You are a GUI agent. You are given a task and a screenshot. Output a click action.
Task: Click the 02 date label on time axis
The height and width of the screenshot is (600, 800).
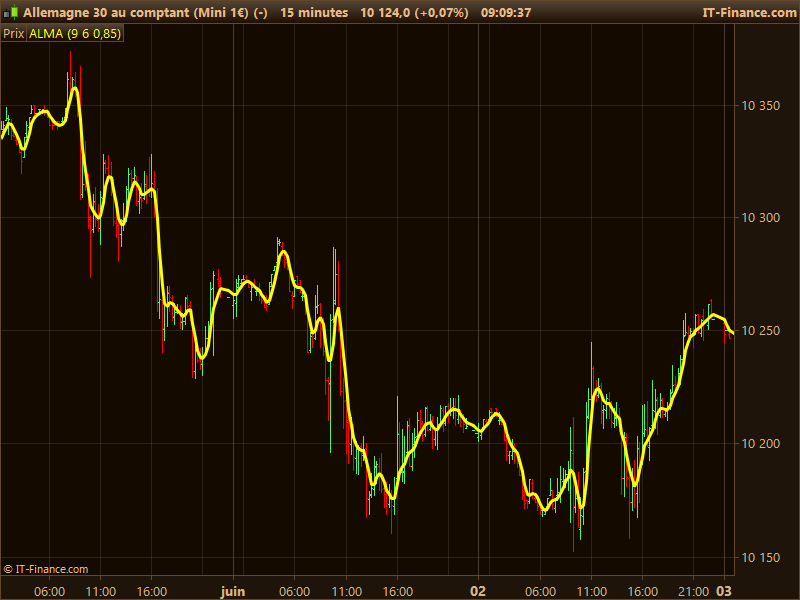(478, 591)
